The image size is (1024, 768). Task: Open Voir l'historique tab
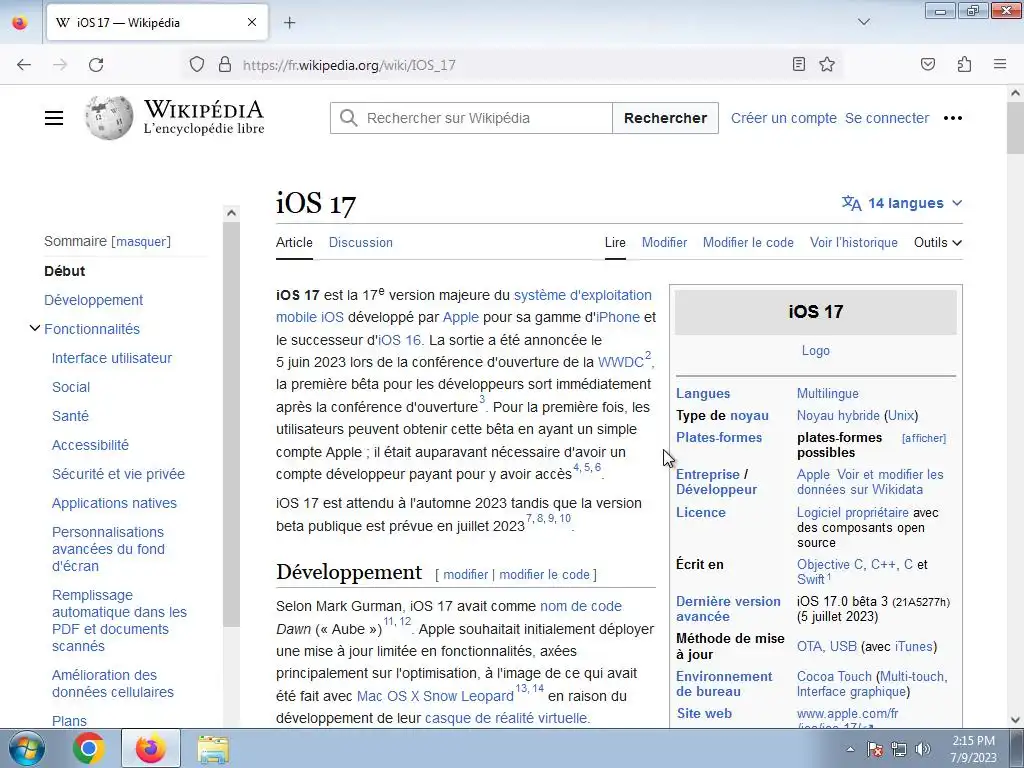tap(854, 242)
